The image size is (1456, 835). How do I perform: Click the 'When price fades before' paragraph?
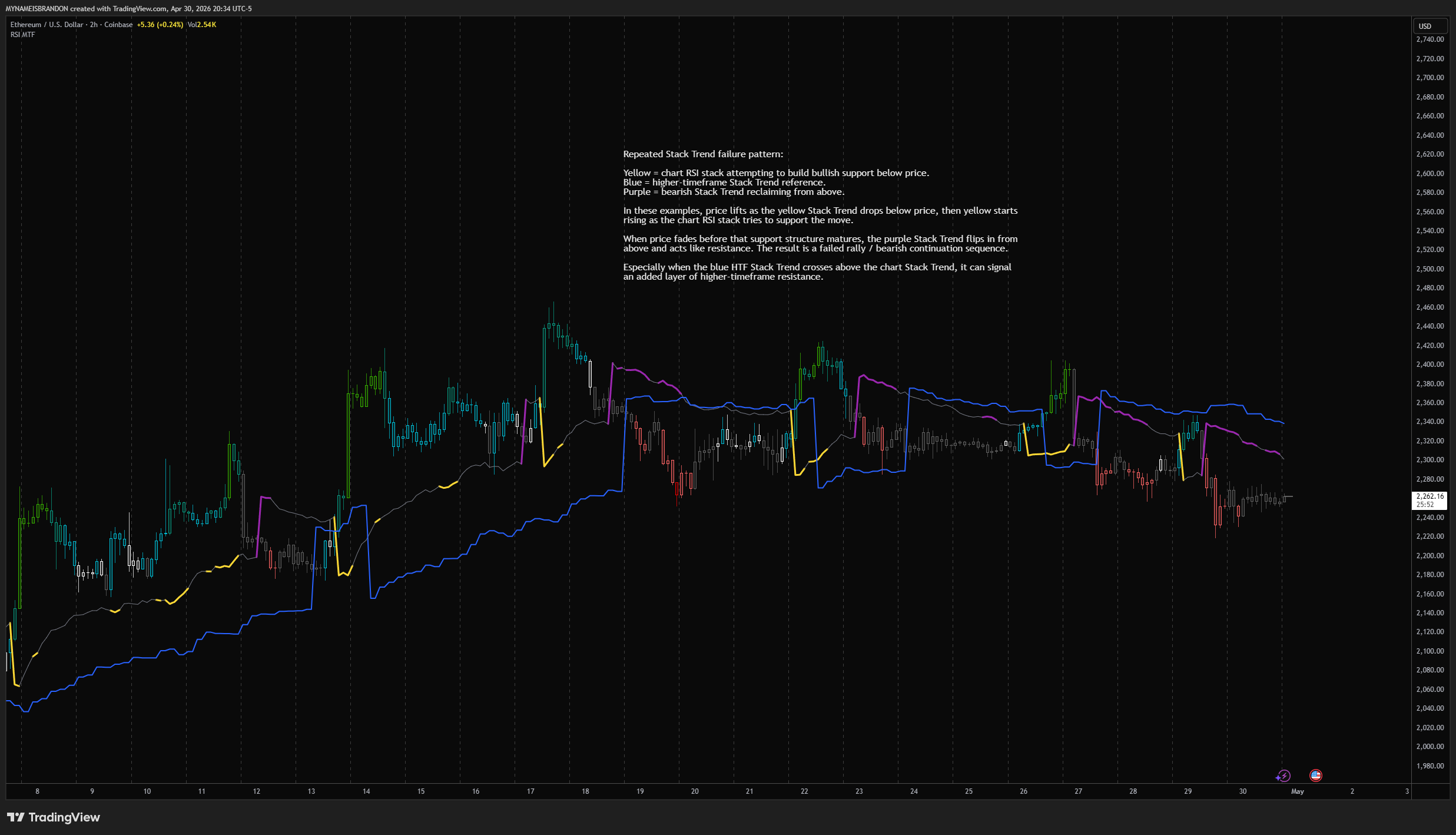[820, 244]
